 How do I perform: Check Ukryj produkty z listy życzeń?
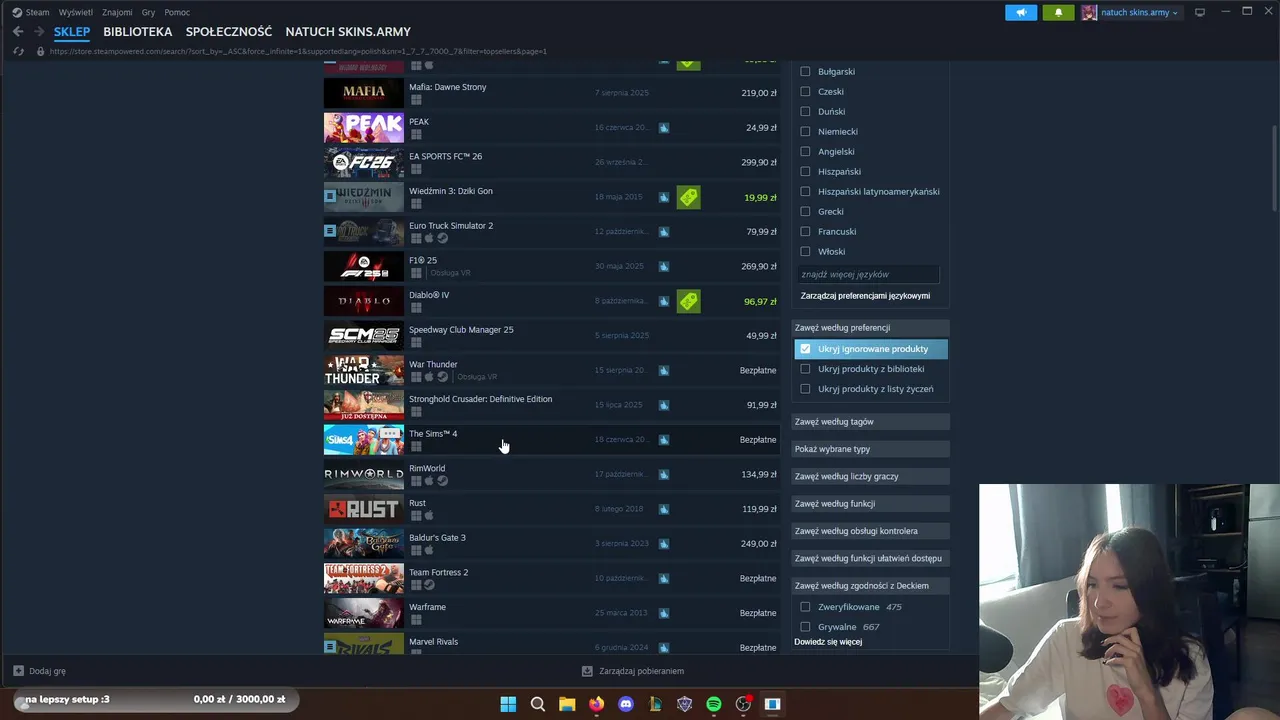805,389
